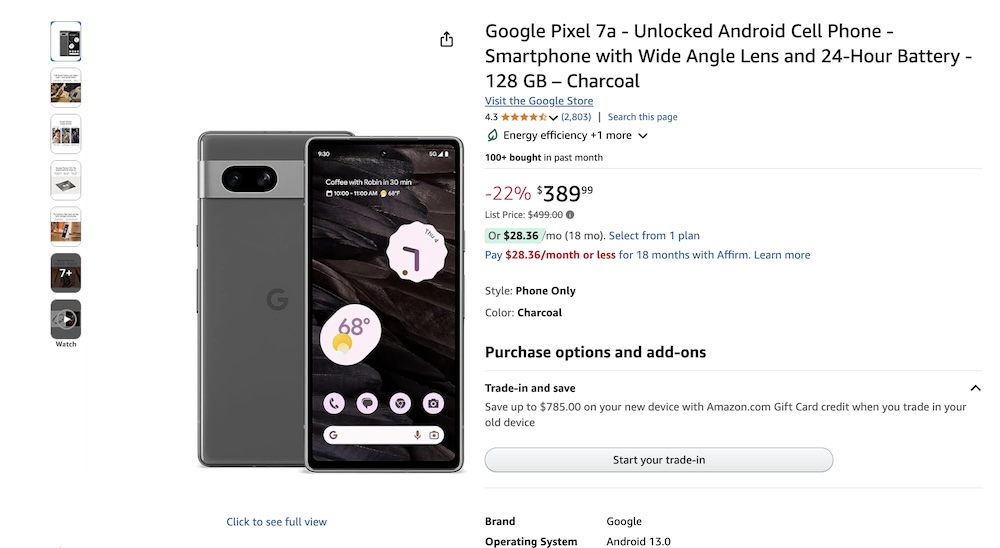Screen dimensions: 1000x548
Task: Click Learn more about Affirm
Action: tap(782, 255)
